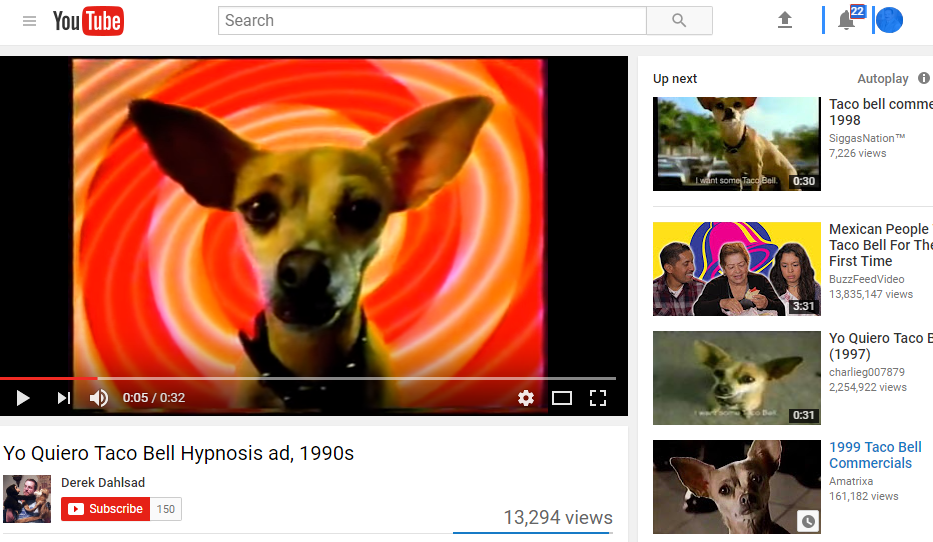933x542 pixels.
Task: Switch the player to full screen
Action: coord(598,397)
